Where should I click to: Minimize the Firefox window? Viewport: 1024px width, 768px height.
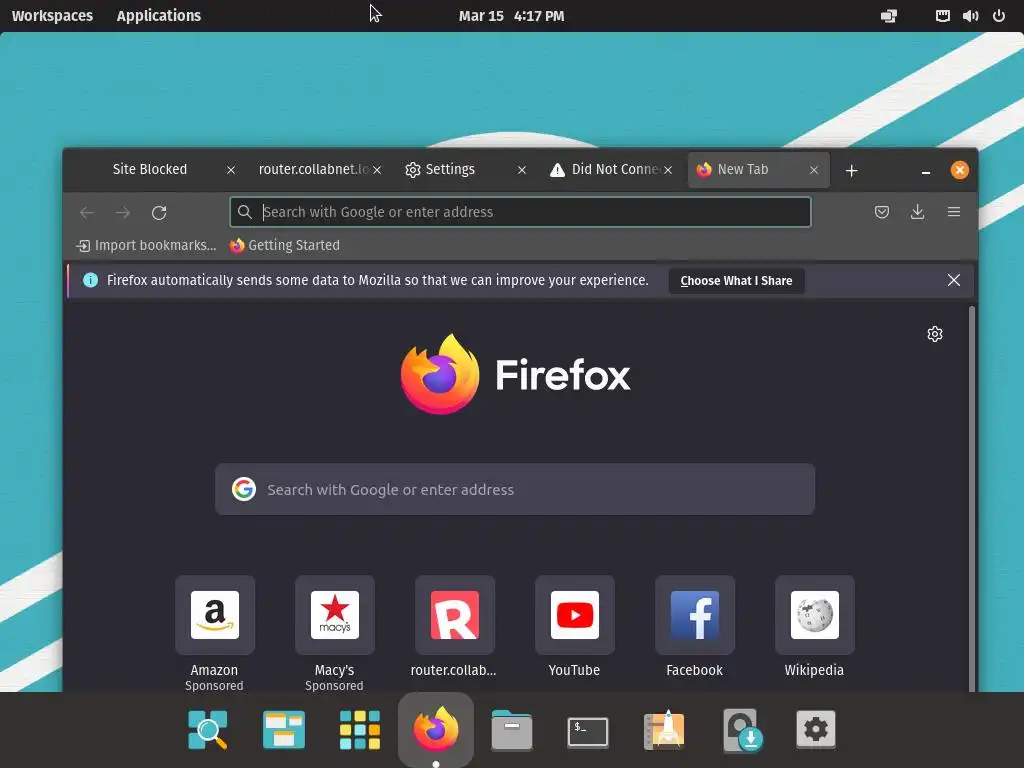point(925,171)
